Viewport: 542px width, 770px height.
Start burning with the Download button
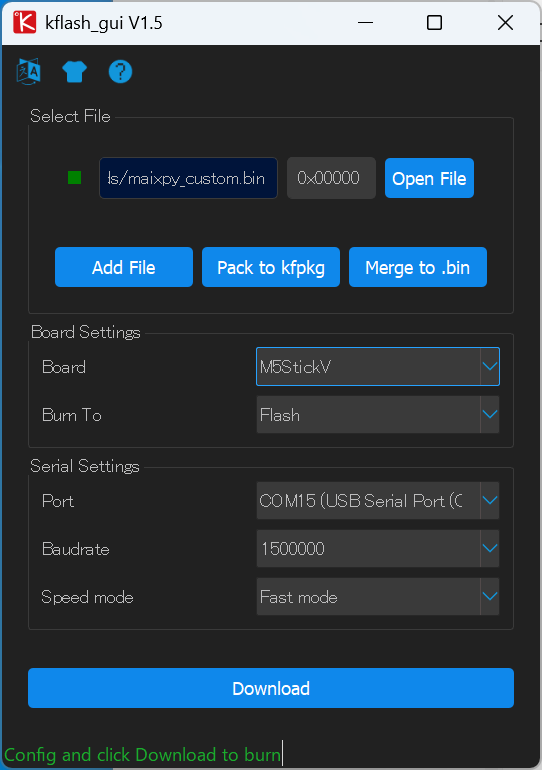click(271, 688)
